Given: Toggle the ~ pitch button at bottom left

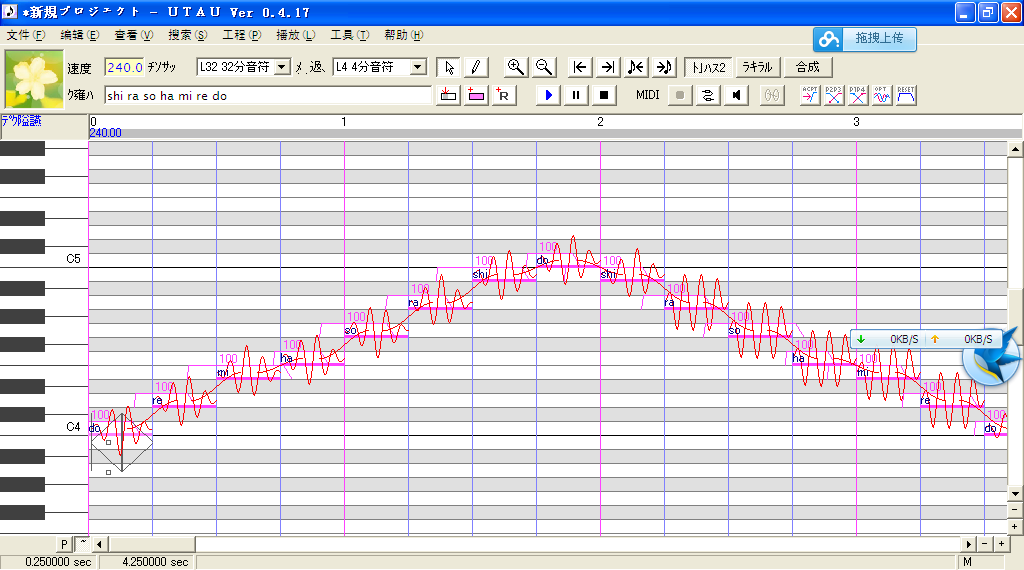Looking at the screenshot, I should (83, 544).
